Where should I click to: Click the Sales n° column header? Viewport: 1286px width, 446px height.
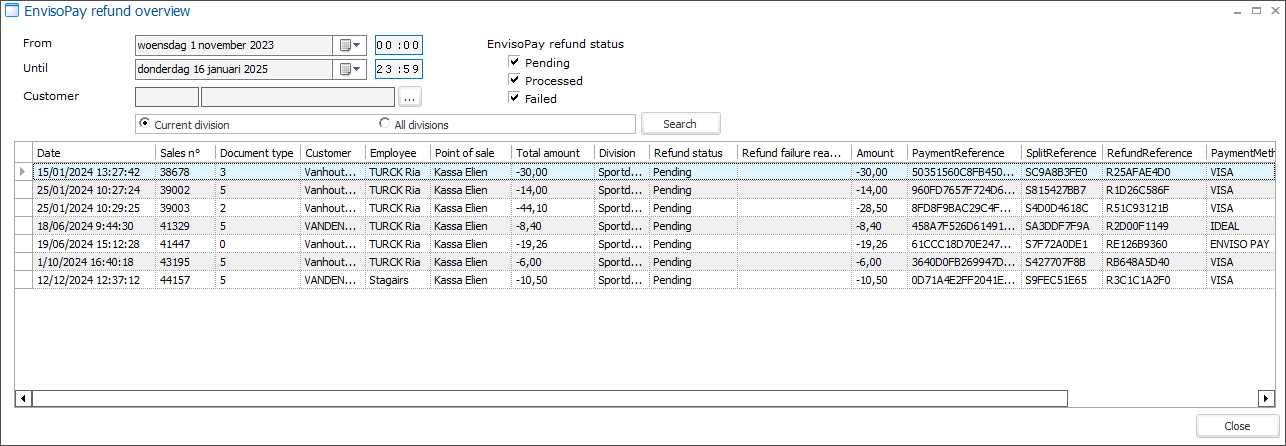click(185, 153)
